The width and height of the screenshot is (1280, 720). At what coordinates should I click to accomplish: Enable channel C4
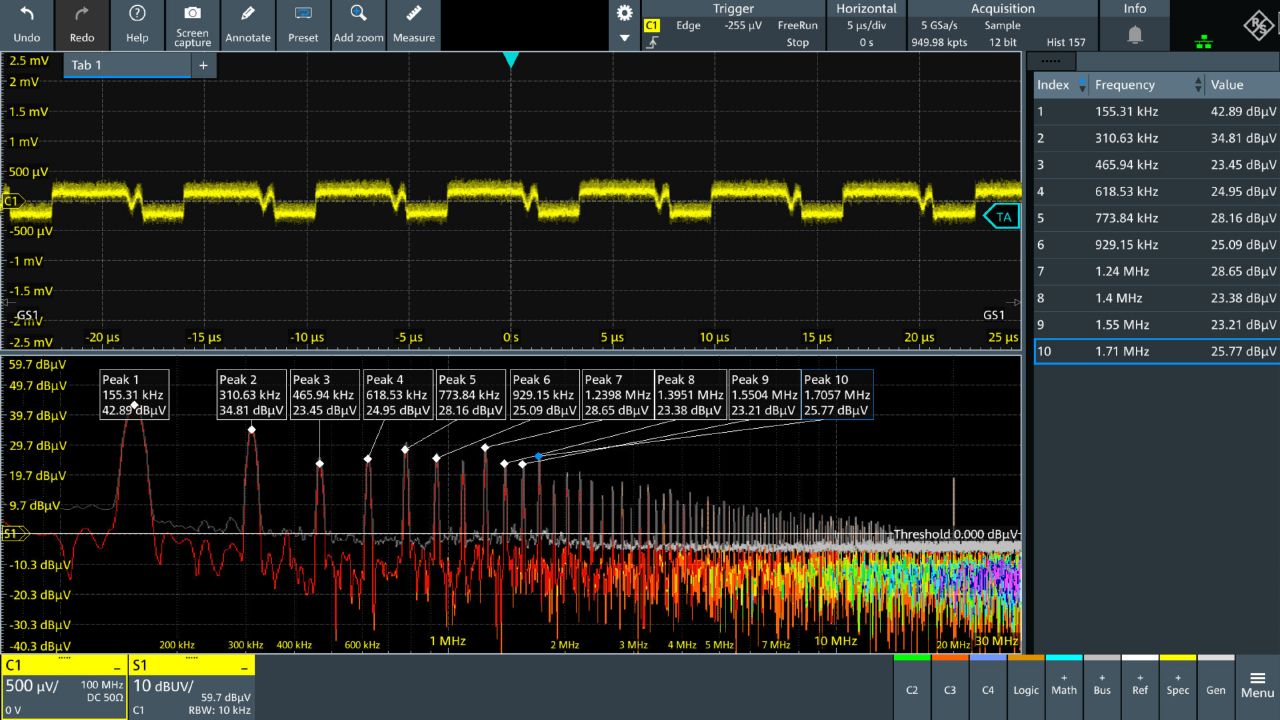pyautogui.click(x=988, y=688)
